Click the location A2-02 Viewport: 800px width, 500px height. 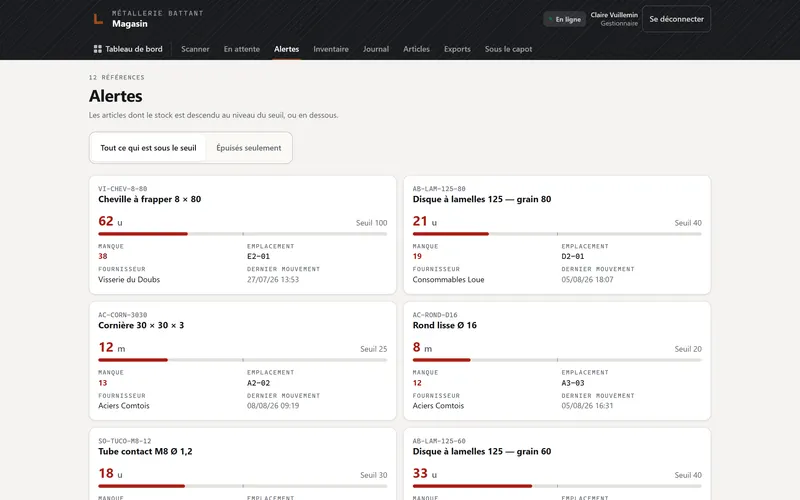pos(258,383)
